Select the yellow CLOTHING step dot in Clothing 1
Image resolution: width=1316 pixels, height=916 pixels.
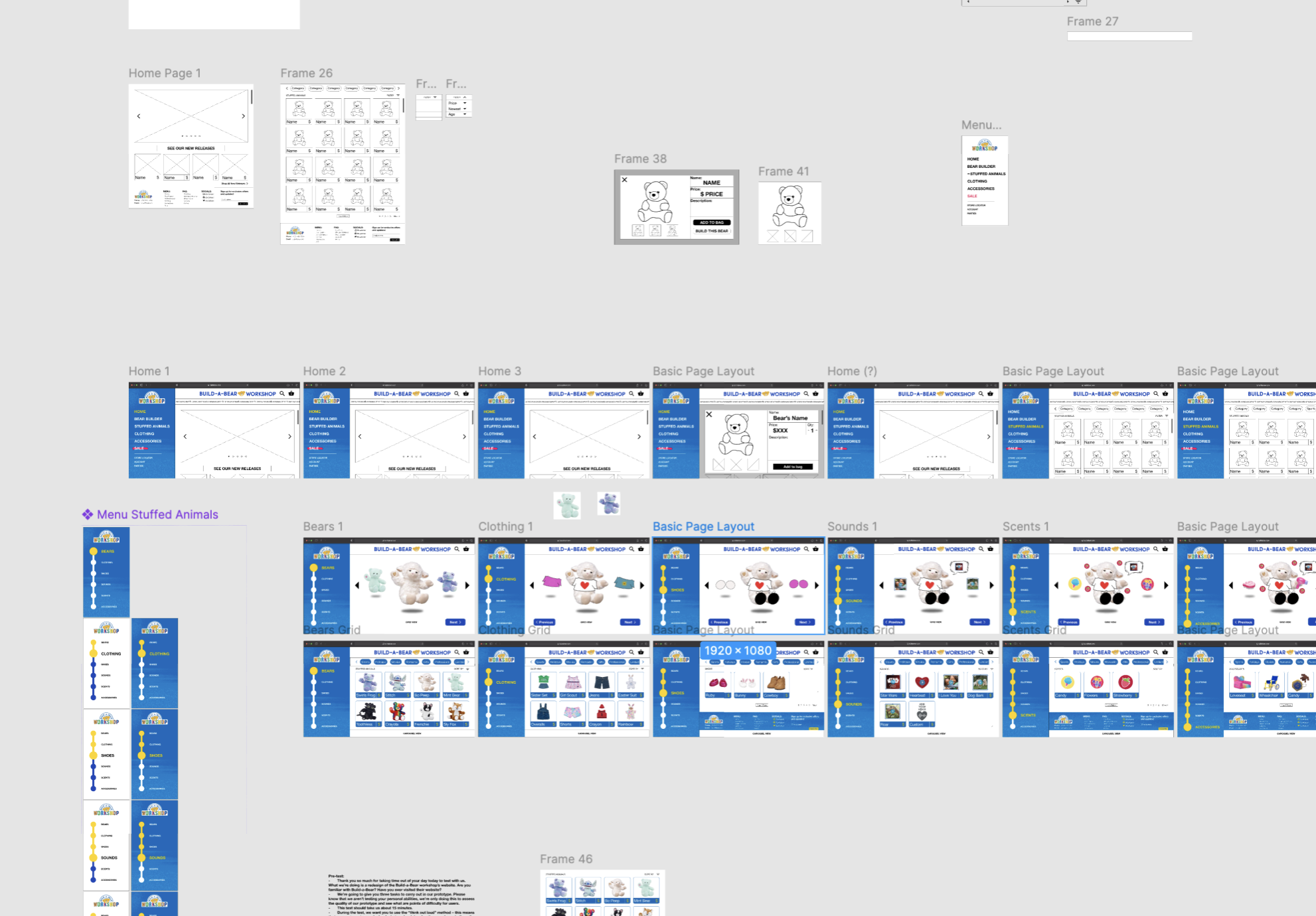click(x=489, y=579)
